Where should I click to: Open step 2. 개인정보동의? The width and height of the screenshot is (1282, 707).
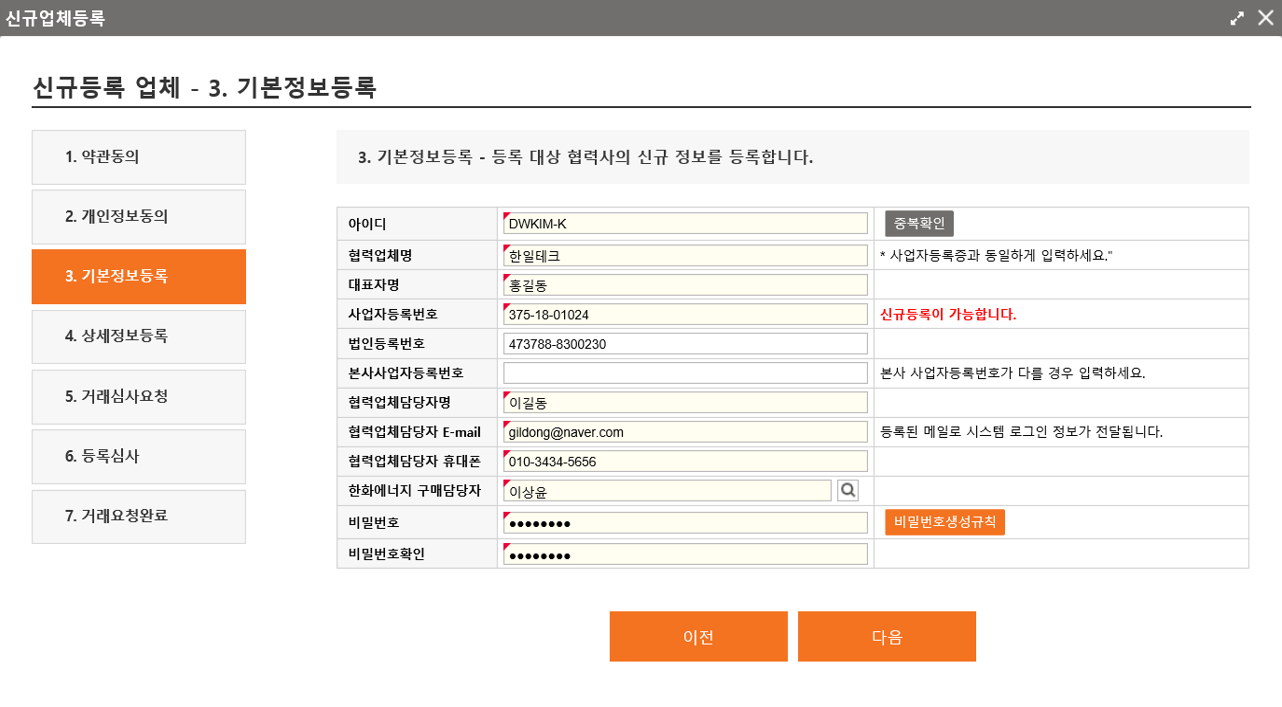tap(138, 217)
